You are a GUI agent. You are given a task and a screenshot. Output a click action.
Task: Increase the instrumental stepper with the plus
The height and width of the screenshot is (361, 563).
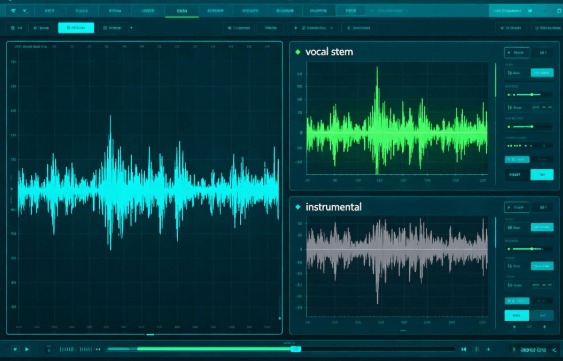[544, 327]
